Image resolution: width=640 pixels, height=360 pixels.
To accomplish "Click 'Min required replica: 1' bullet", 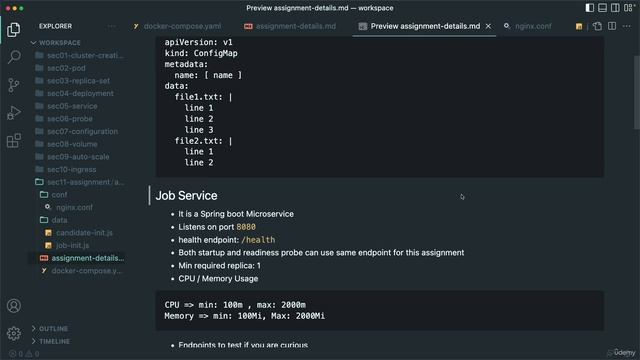I will 219,266.
